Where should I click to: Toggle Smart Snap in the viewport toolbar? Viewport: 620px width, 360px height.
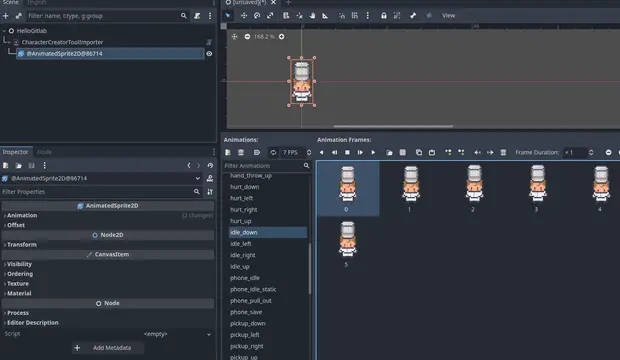[341, 15]
